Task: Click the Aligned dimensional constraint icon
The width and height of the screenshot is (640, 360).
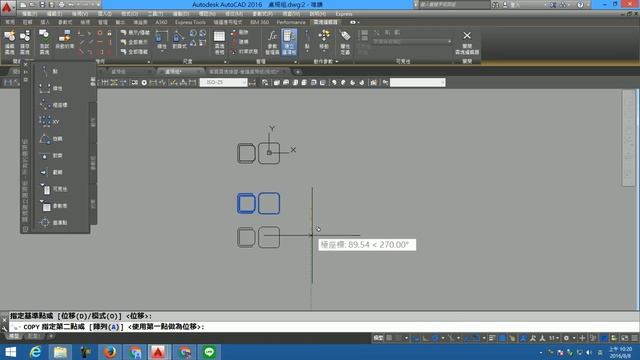Action: click(179, 41)
